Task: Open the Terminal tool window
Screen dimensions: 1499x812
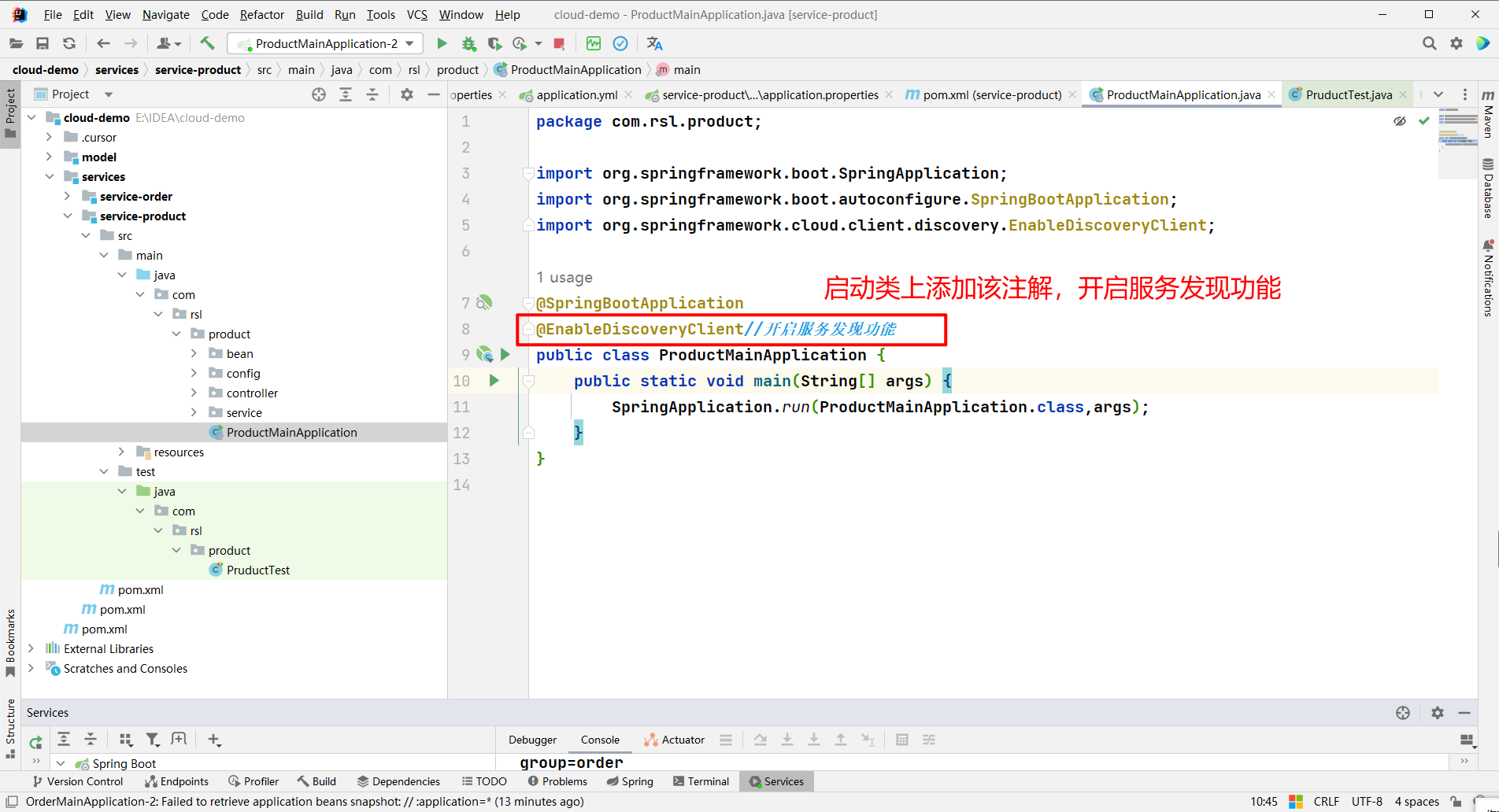Action: coord(701,781)
